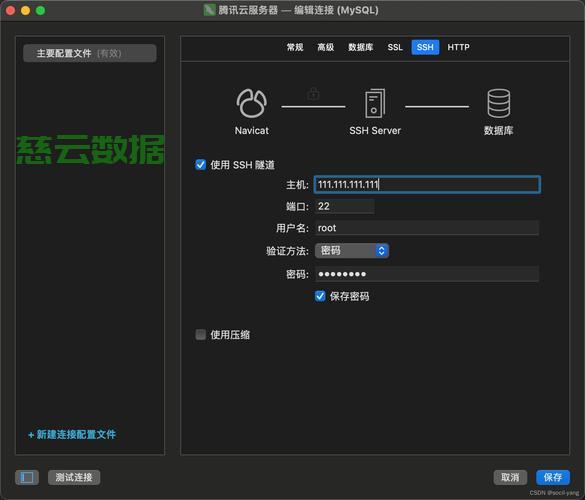Toggle the sidebar panel icon button
Image resolution: width=585 pixels, height=500 pixels.
coord(27,477)
